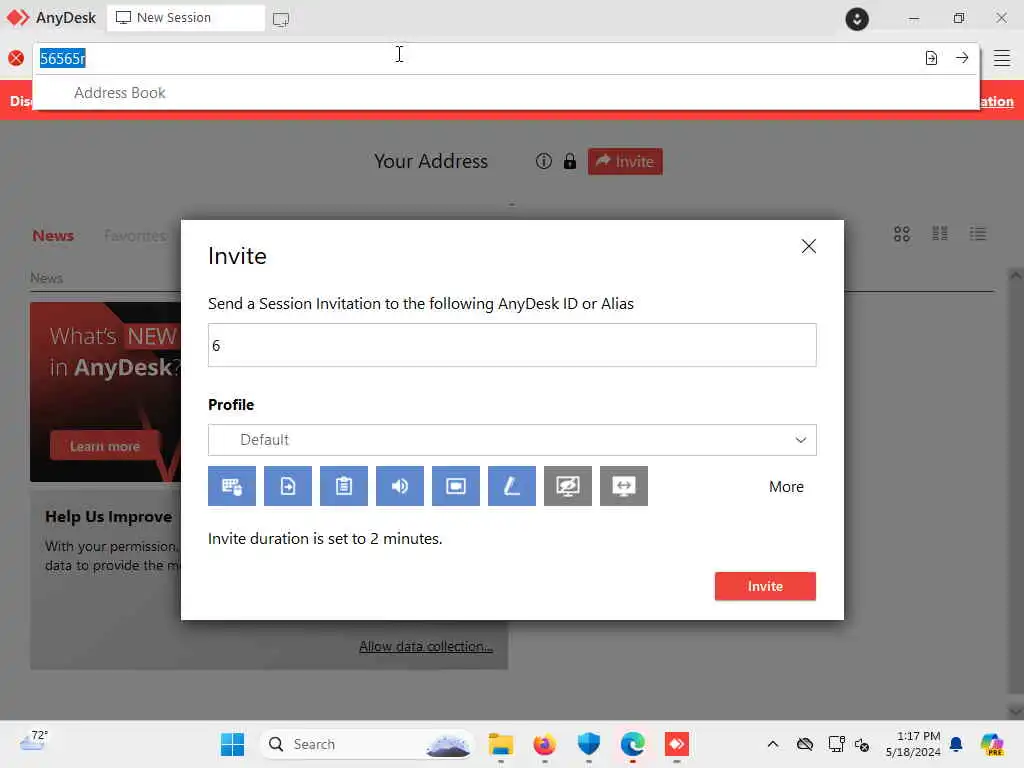Open File Explorer from taskbar

[501, 744]
